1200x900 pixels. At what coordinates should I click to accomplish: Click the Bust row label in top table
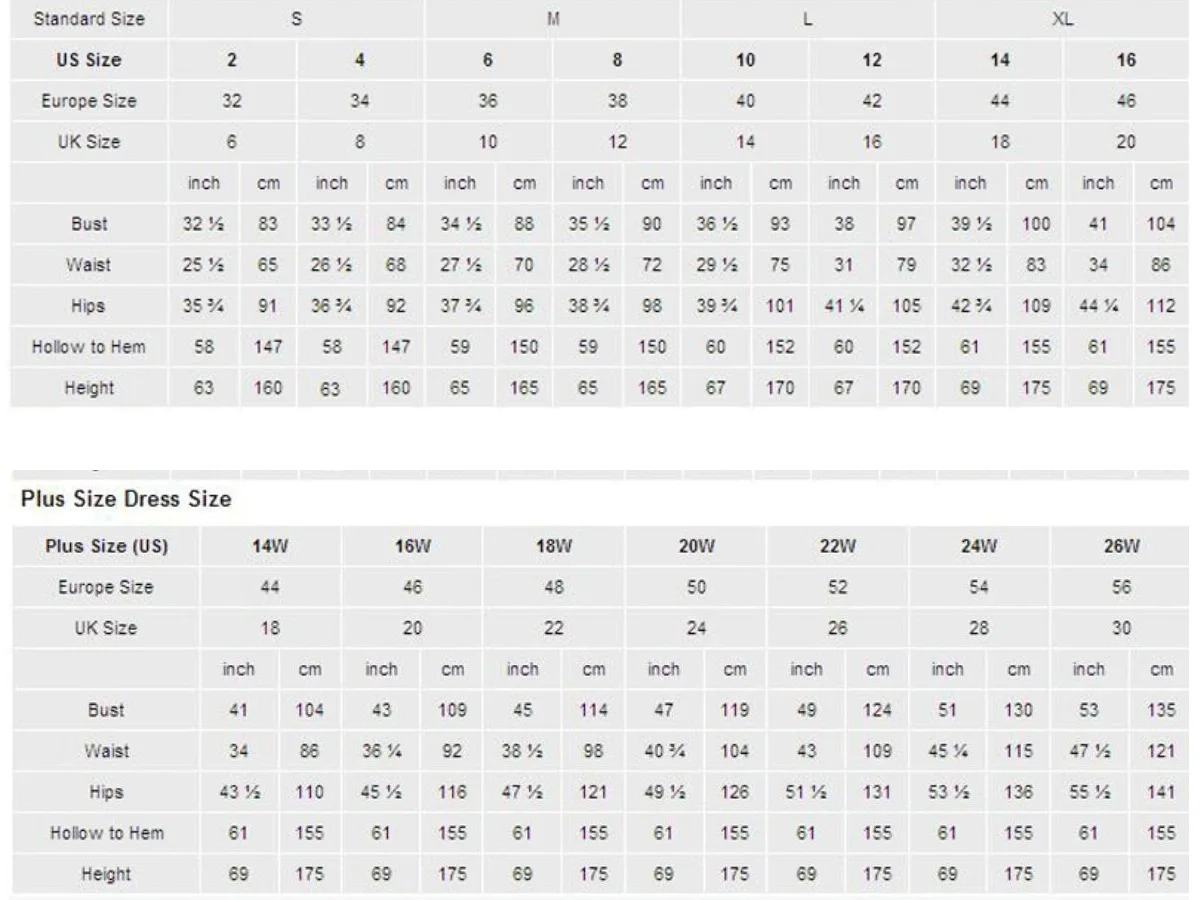point(89,224)
